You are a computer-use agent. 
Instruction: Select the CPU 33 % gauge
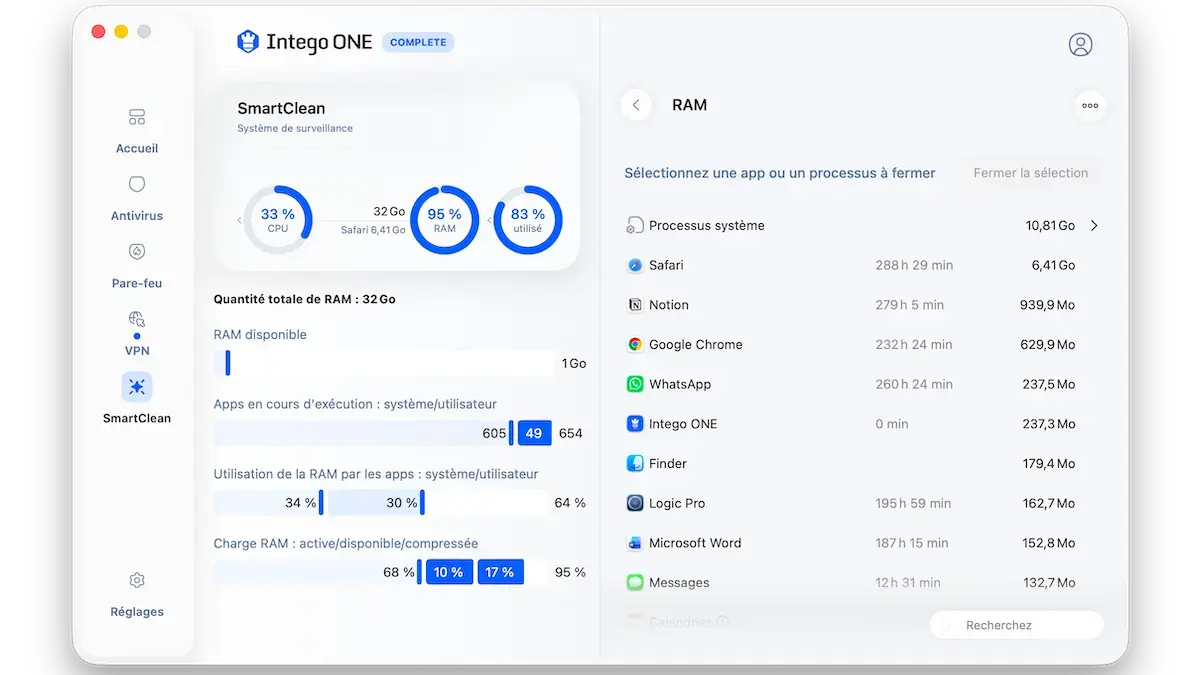278,220
